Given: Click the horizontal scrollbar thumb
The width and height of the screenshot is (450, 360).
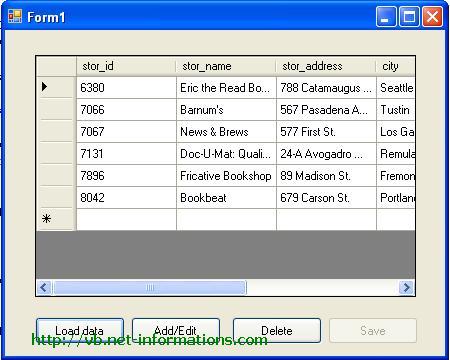Looking at the screenshot, I should pos(150,287).
